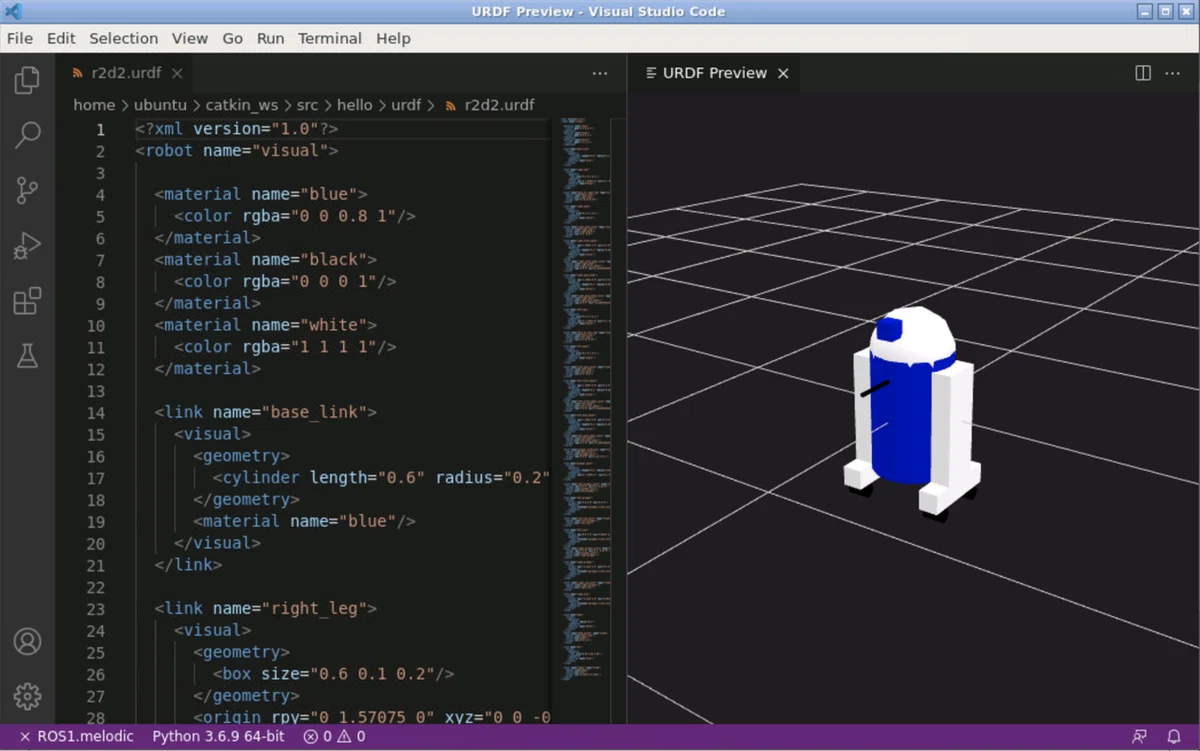Open the Search view icon
The image size is (1200, 751).
click(27, 135)
